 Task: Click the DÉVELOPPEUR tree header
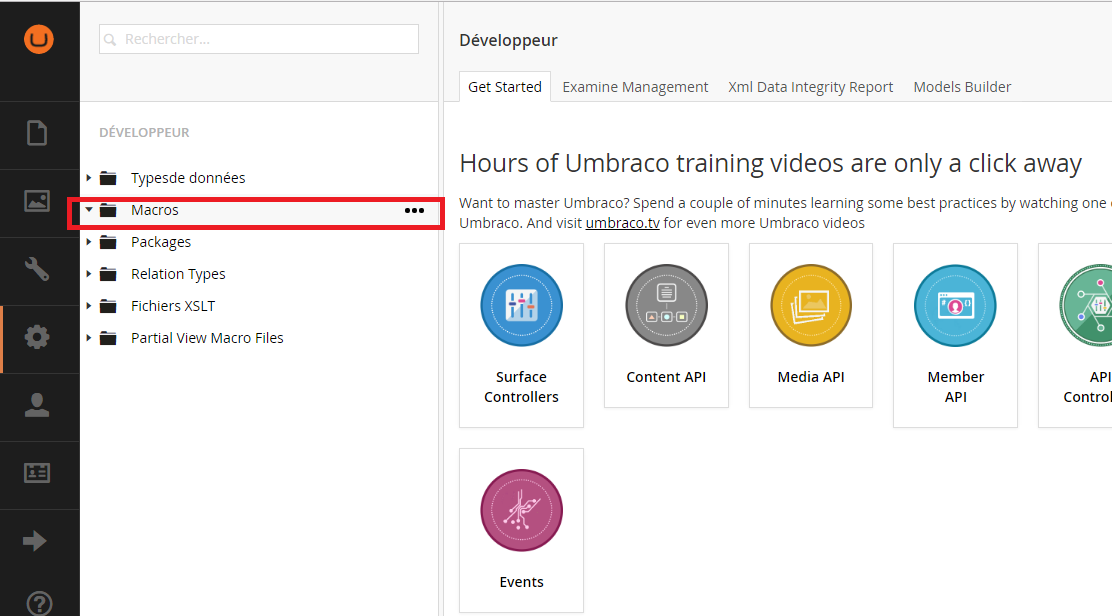point(144,133)
